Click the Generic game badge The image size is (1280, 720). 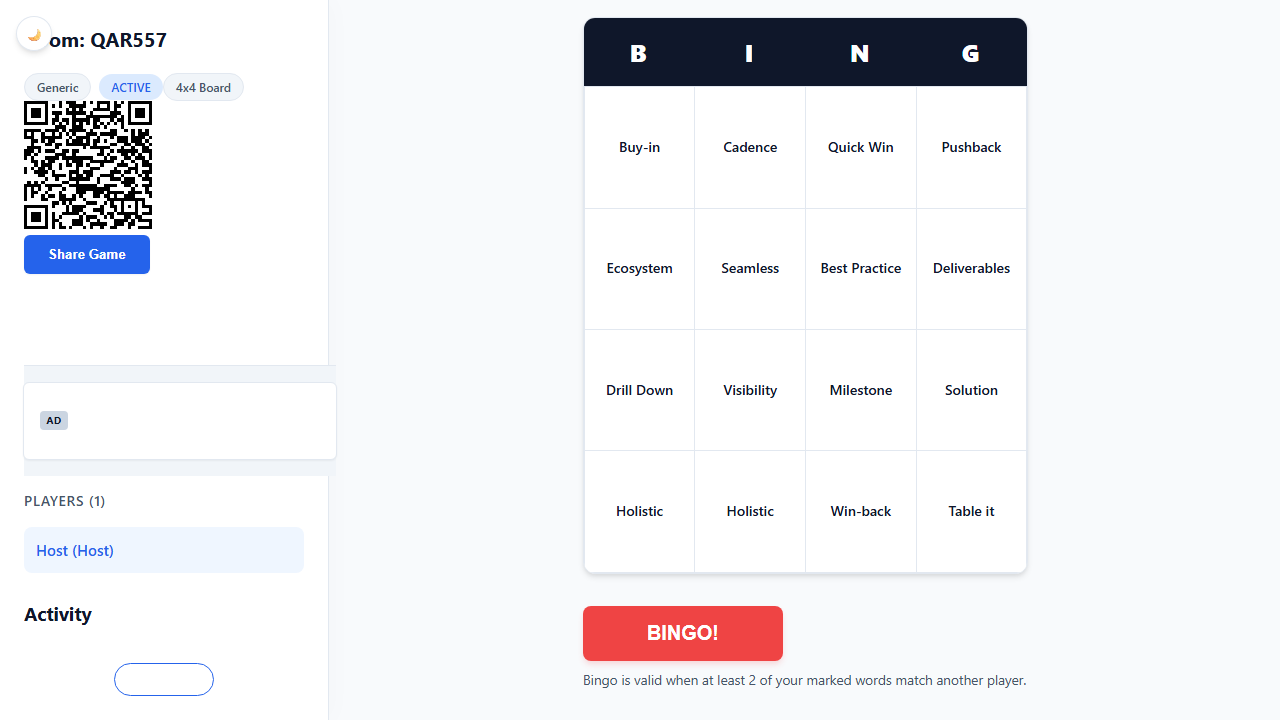pos(57,87)
